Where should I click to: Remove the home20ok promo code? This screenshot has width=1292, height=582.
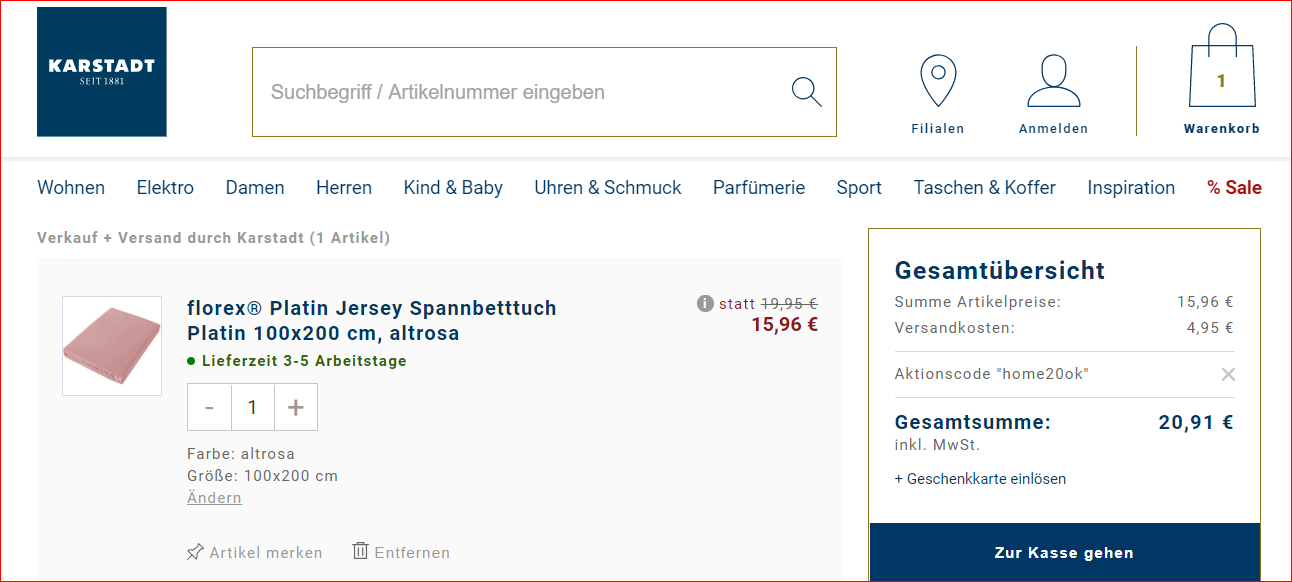point(1228,374)
